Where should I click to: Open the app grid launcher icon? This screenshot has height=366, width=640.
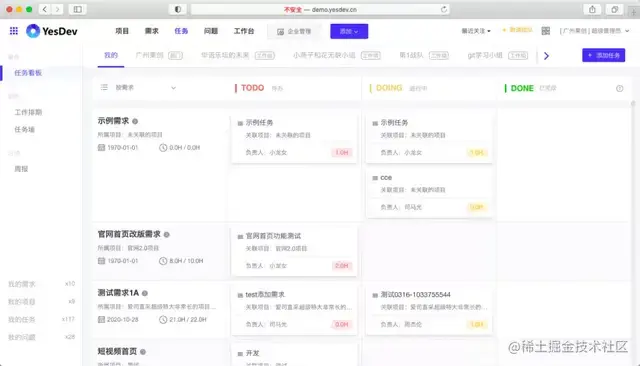click(x=13, y=31)
